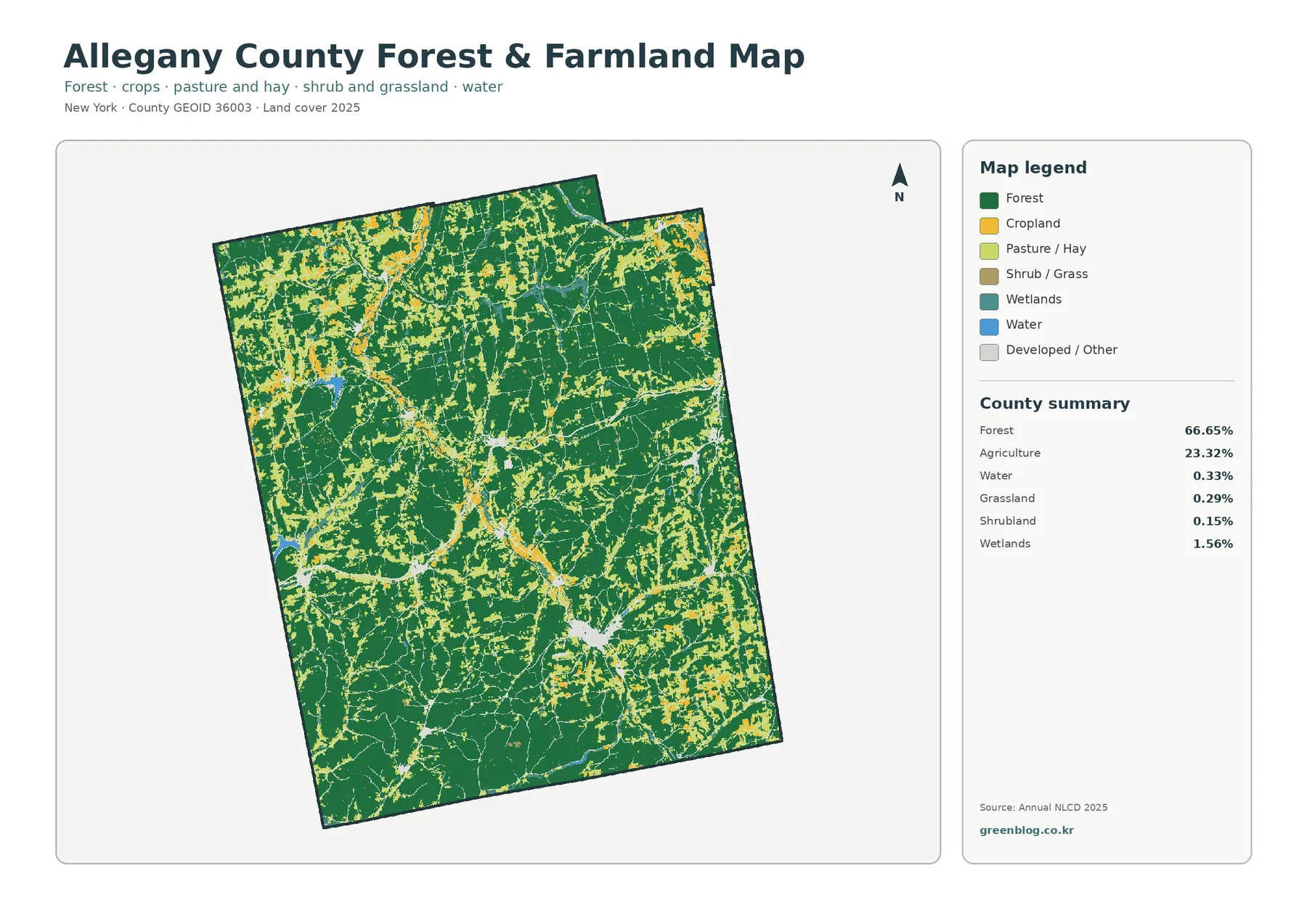Click the Shrubland value 0.15%
The image size is (1307, 924).
(1213, 521)
